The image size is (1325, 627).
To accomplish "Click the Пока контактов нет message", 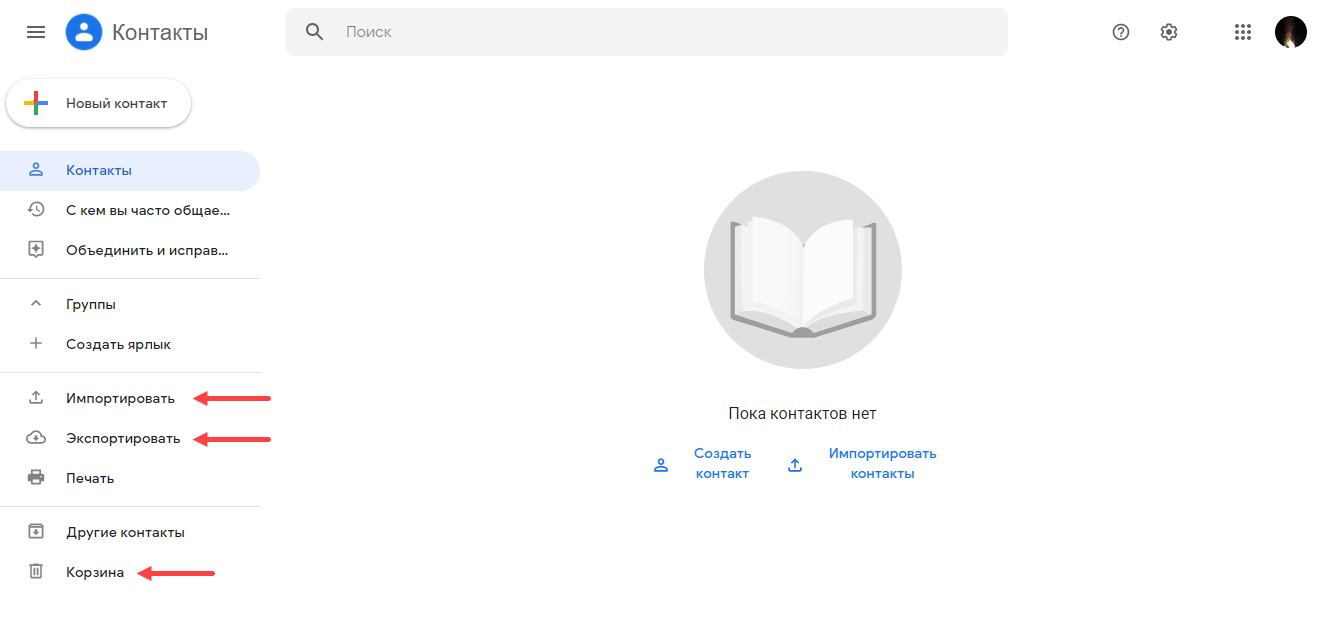I will [x=802, y=413].
